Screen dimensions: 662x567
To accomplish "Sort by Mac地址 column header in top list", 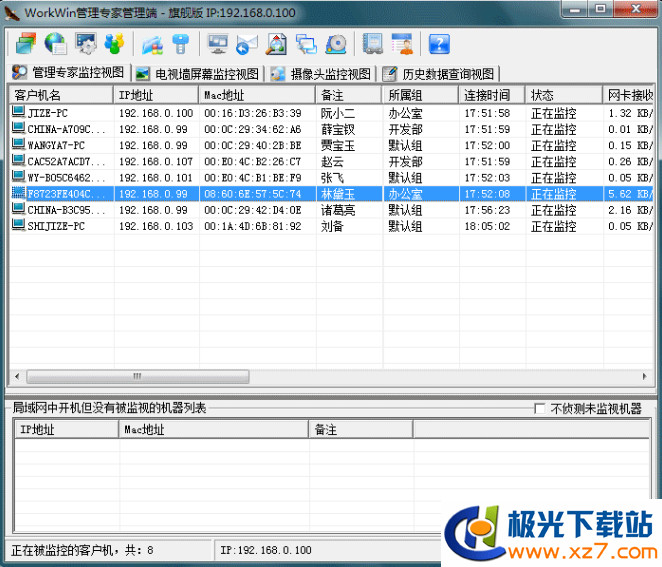I will tap(257, 95).
